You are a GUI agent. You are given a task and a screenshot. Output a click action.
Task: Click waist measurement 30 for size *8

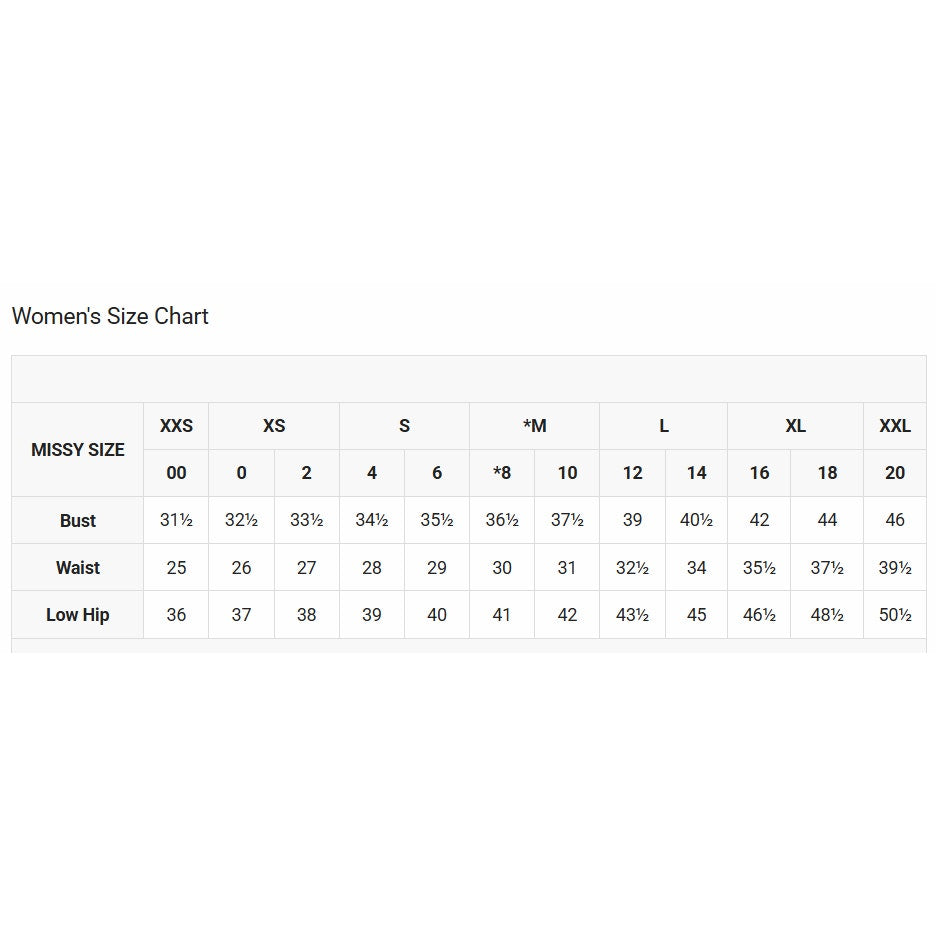point(502,568)
